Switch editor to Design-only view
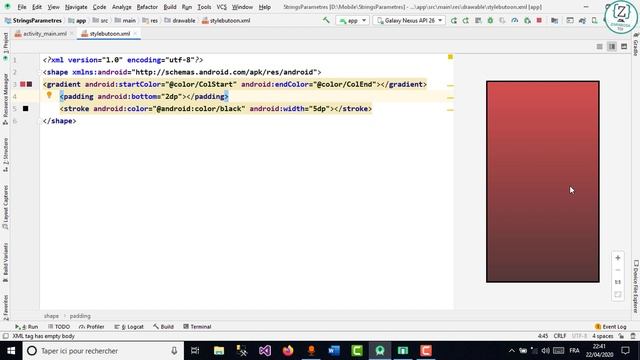 [x=624, y=47]
